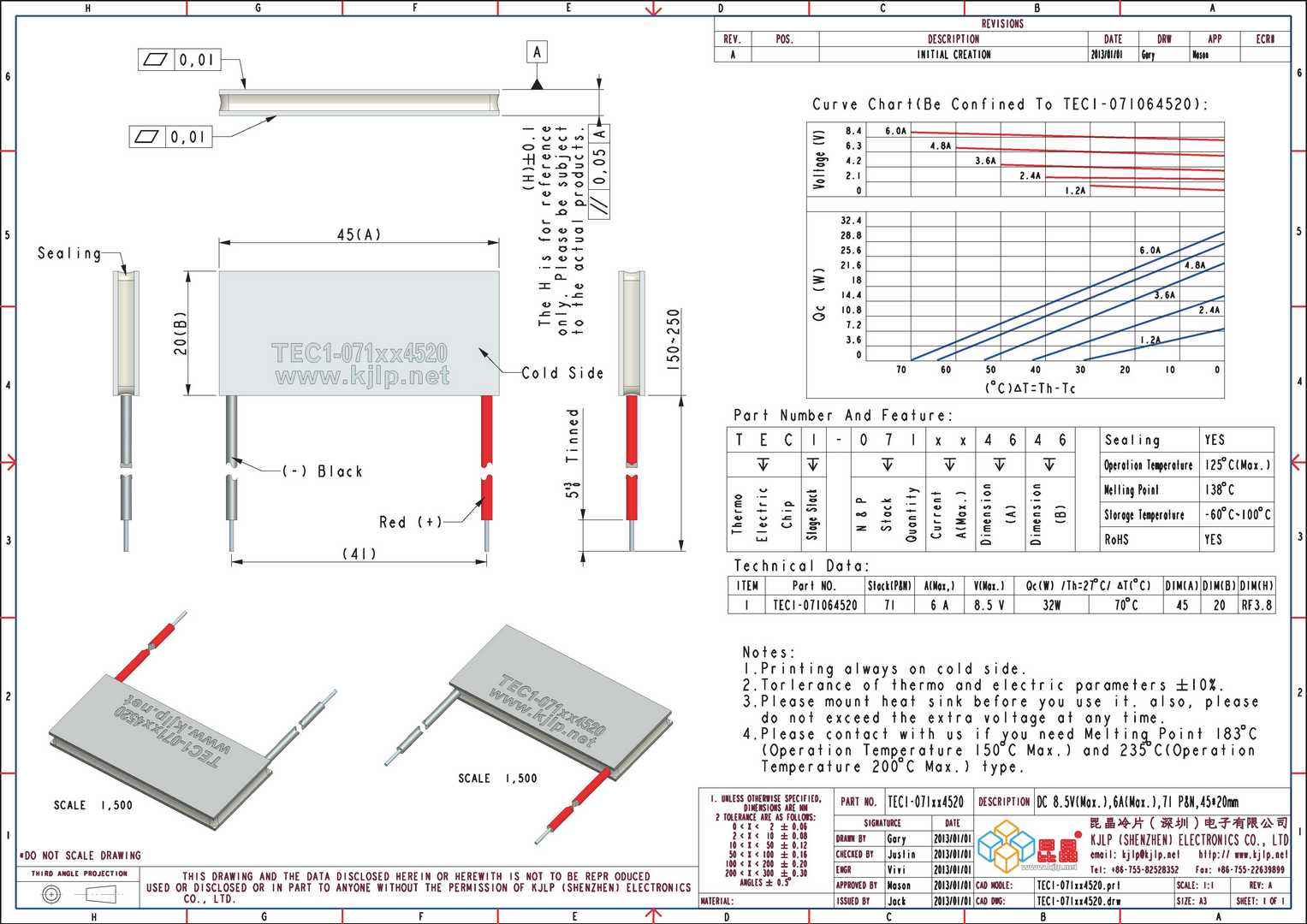Select the Tinned label beside the wire end
Image resolution: width=1307 pixels, height=924 pixels.
[x=573, y=436]
